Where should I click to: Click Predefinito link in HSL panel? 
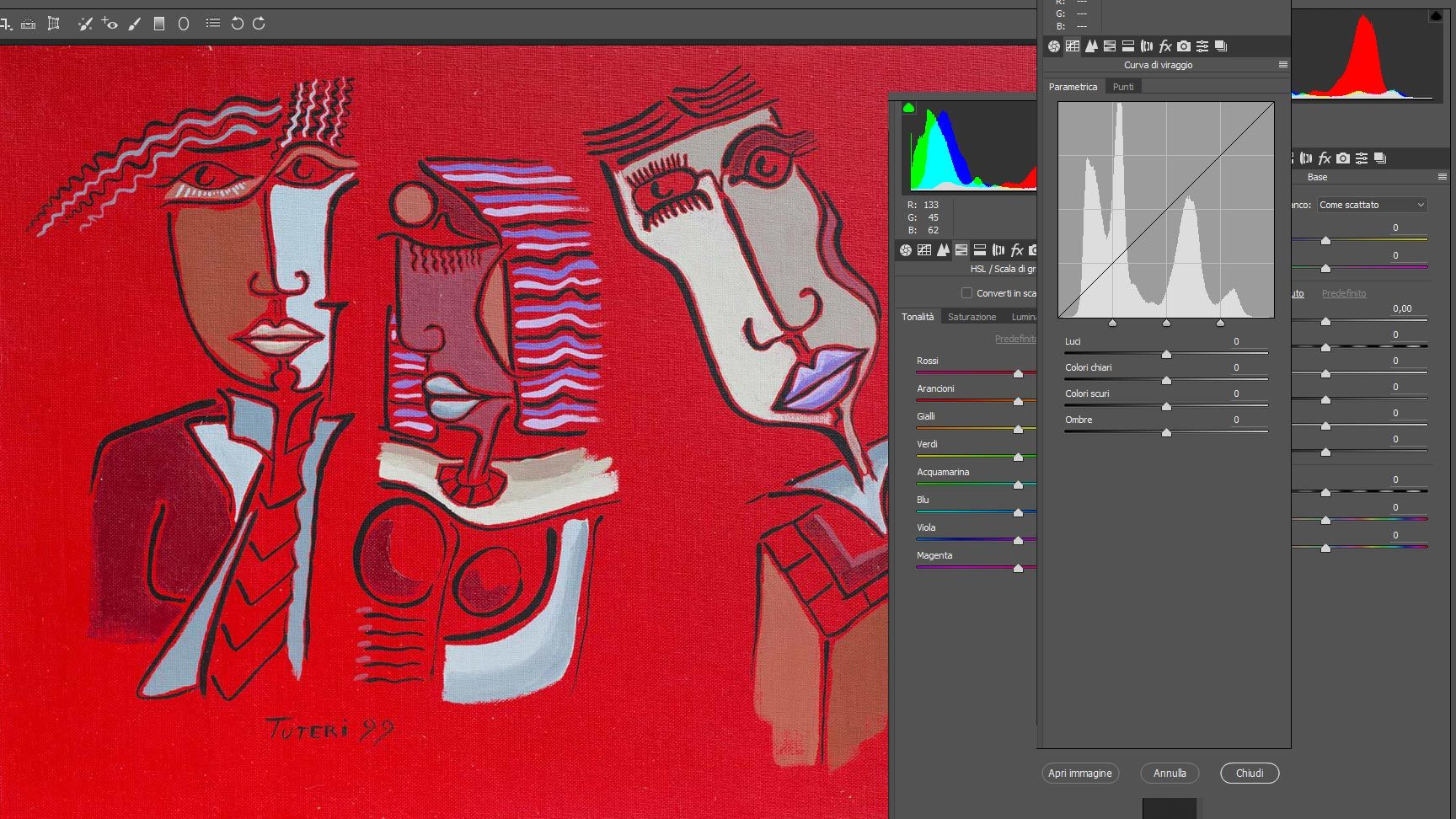(x=1015, y=339)
